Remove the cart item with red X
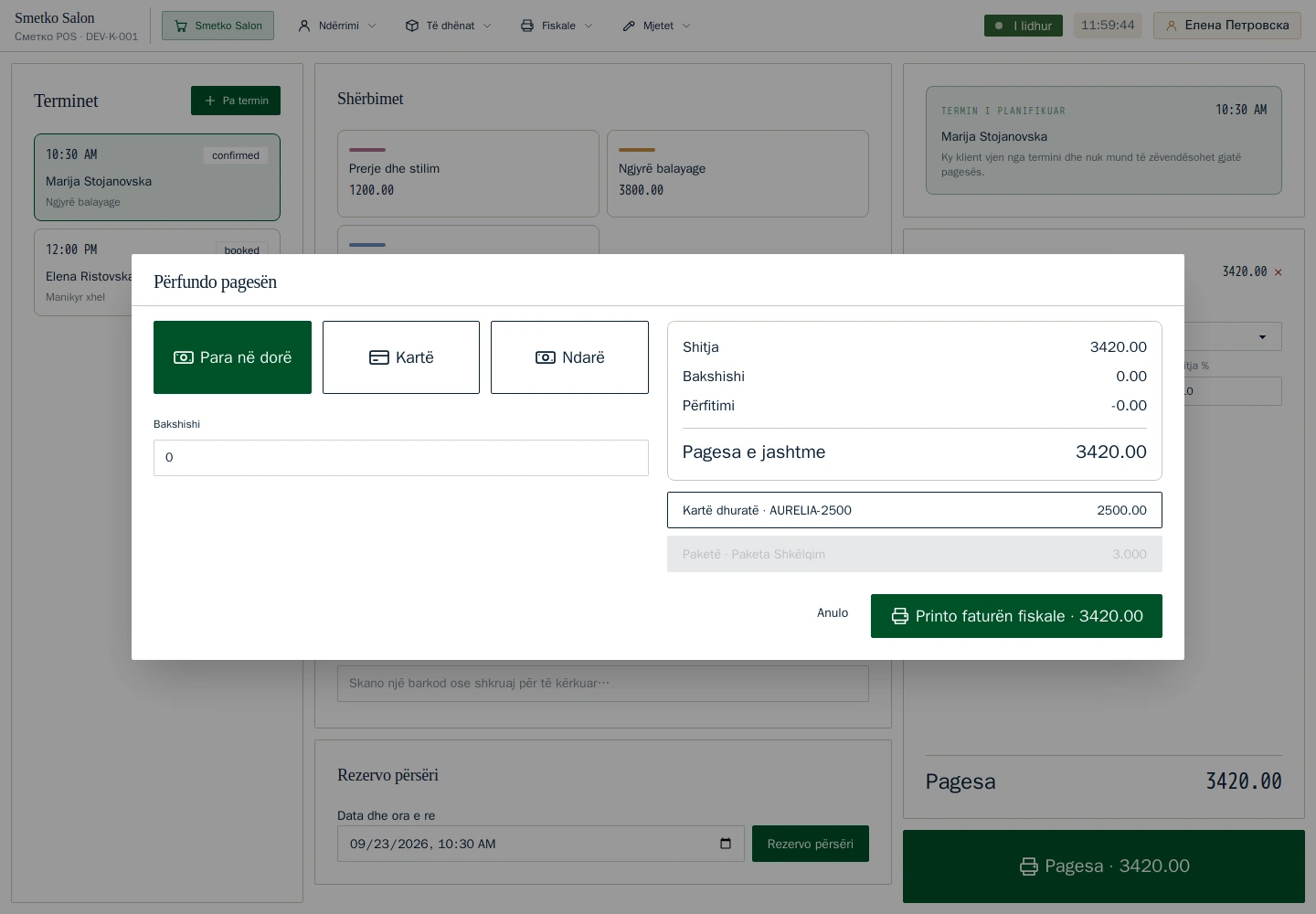Viewport: 1316px width, 914px height. (1278, 272)
